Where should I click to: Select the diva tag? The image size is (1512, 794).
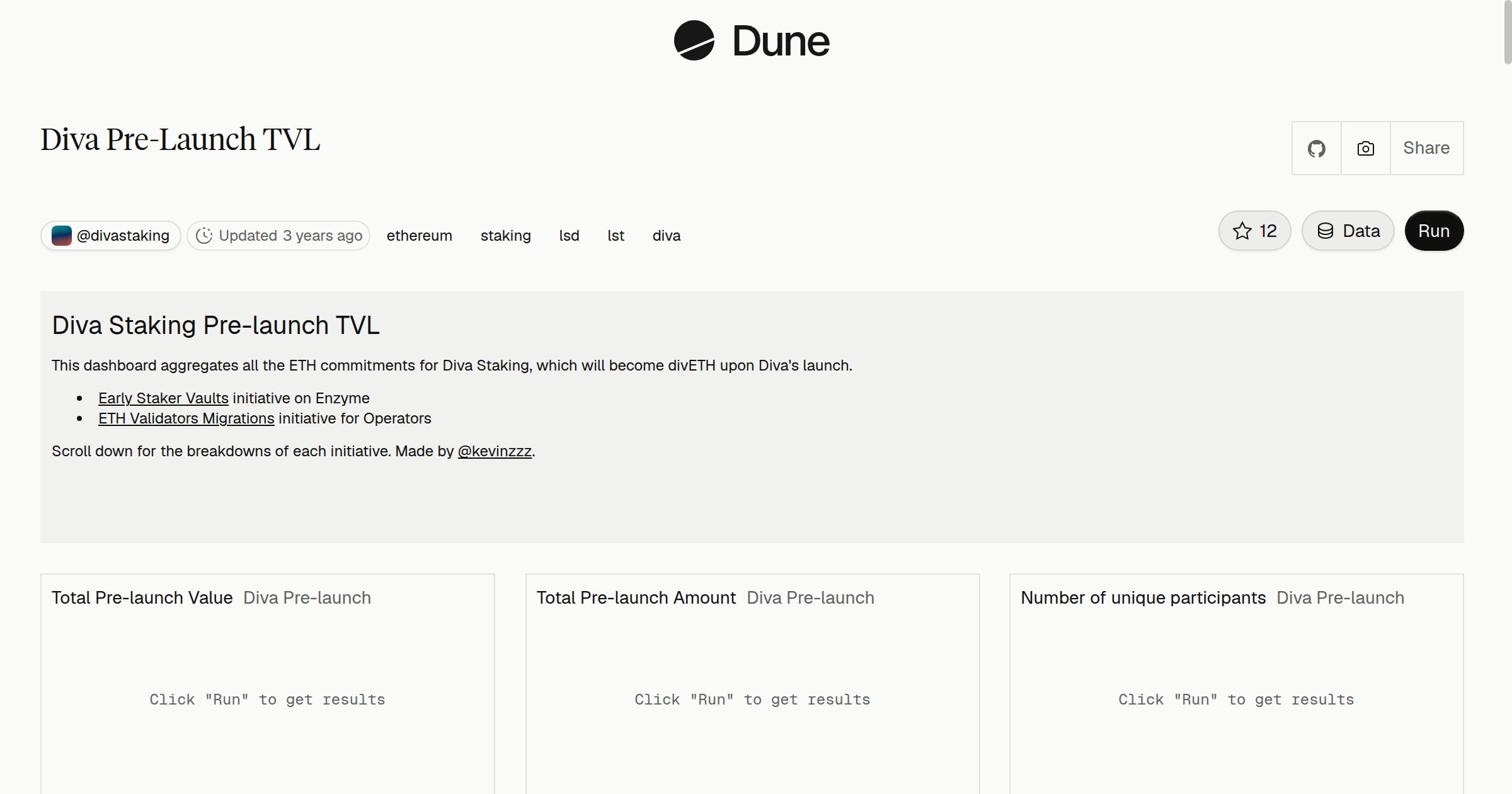coord(666,236)
